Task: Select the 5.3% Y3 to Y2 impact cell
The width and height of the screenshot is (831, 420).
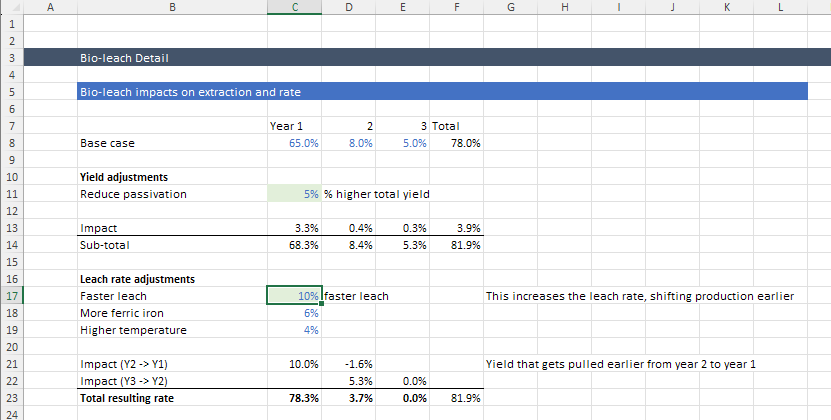Action: 349,381
